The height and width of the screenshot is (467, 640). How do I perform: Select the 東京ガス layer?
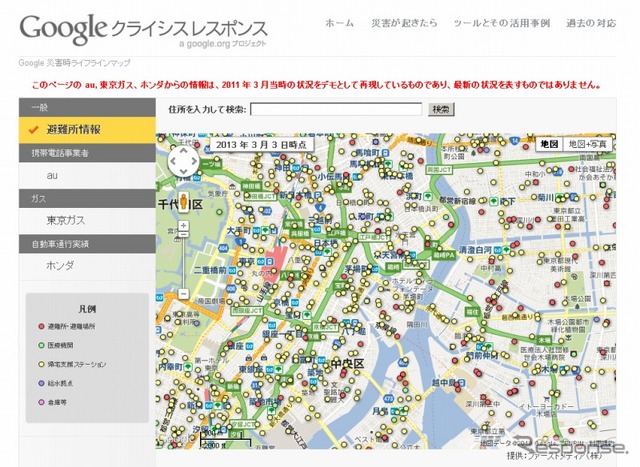(x=87, y=221)
